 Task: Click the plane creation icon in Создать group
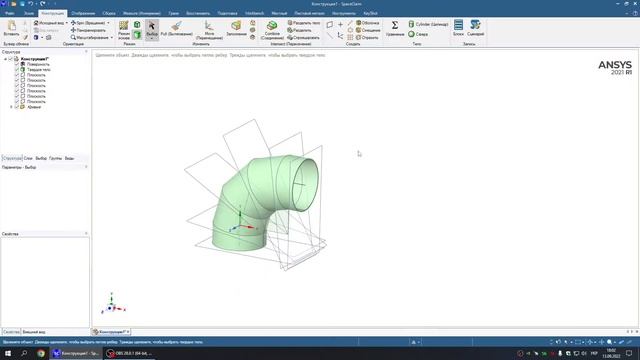click(330, 24)
